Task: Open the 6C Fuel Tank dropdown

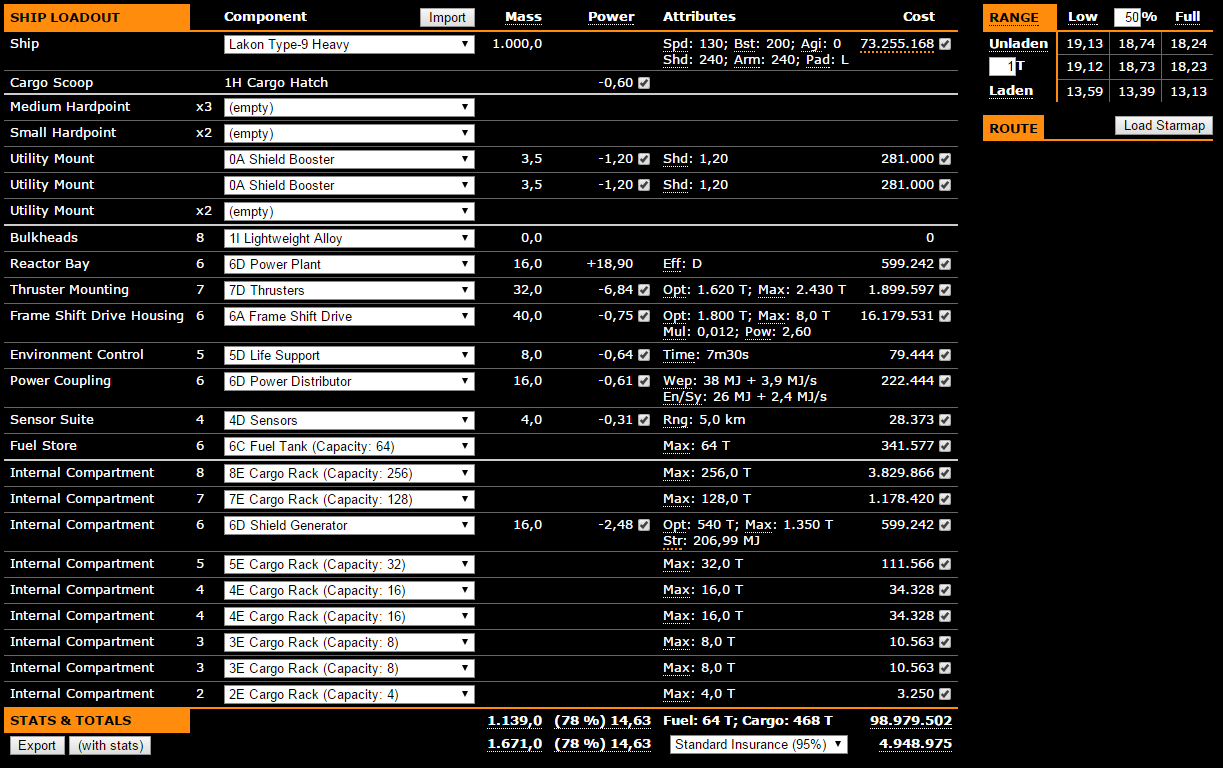Action: coord(349,446)
